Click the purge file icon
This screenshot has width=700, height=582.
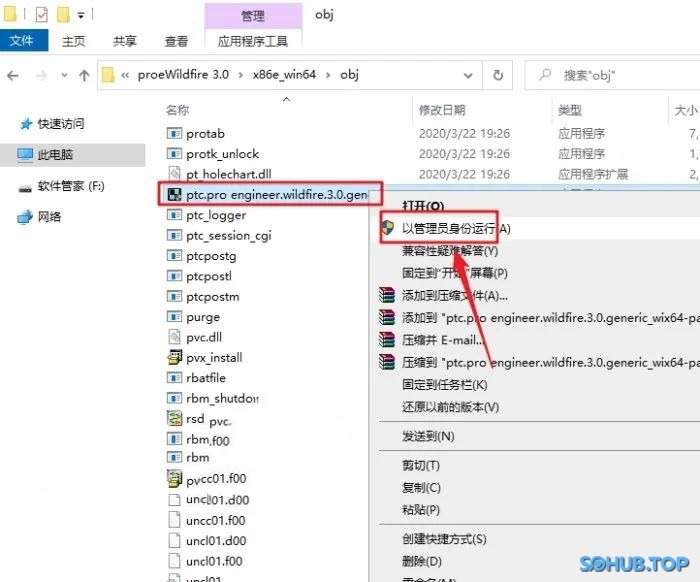(174, 317)
